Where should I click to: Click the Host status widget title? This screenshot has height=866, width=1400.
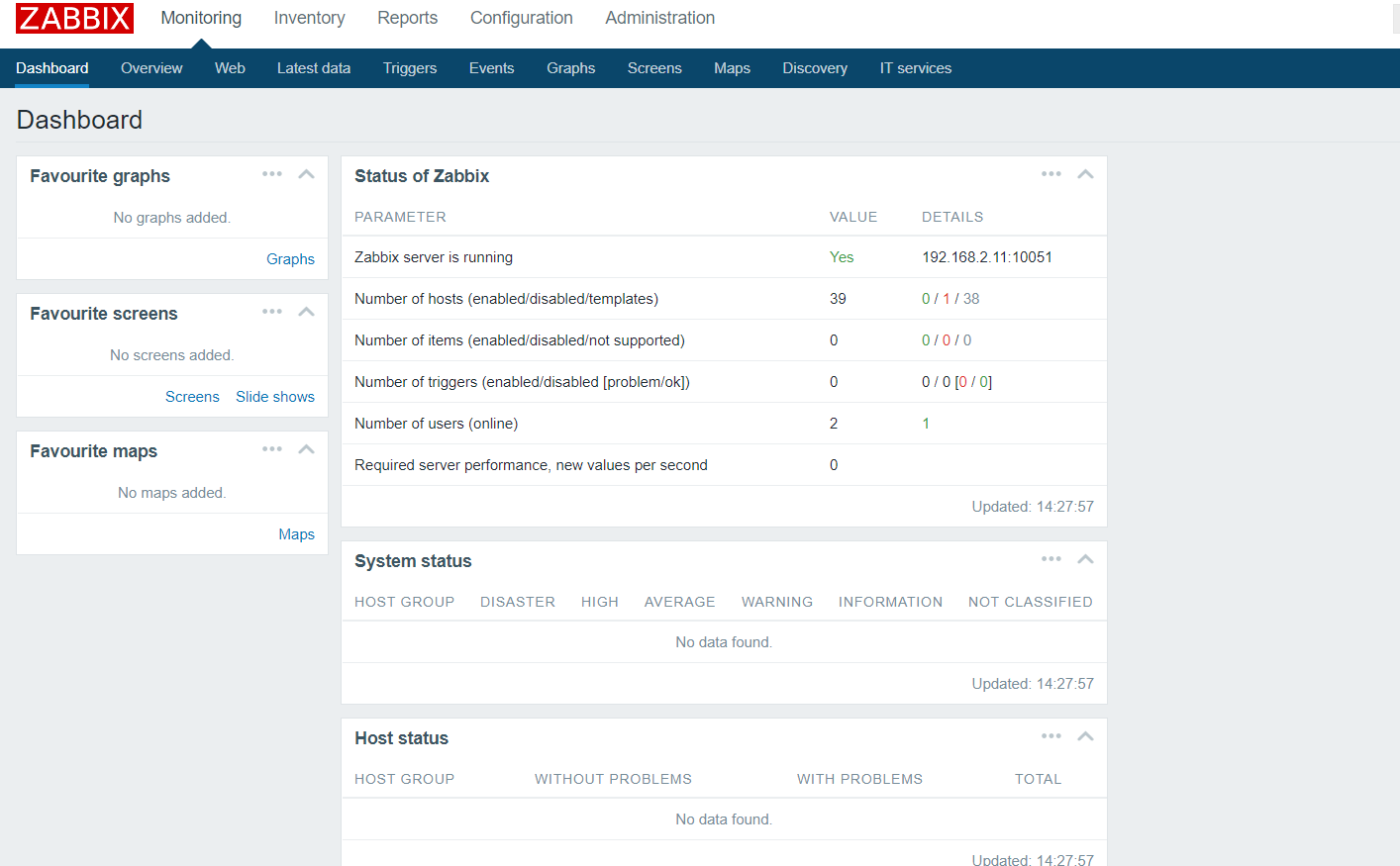(x=401, y=738)
